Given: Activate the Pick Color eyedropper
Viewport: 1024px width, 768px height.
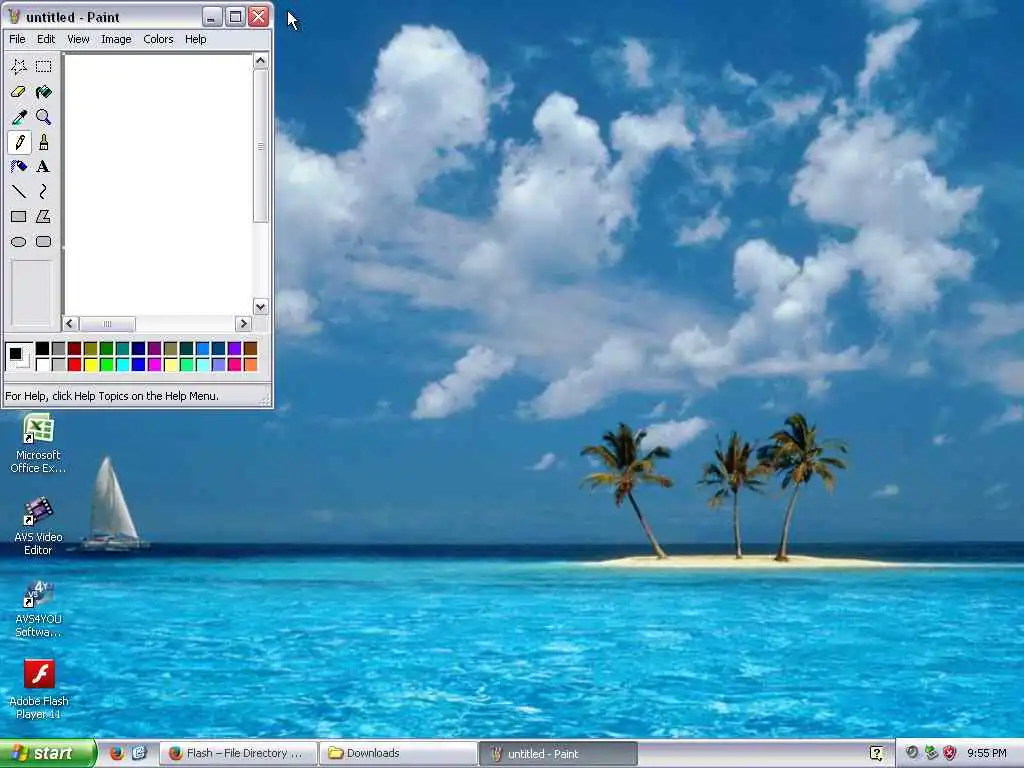Looking at the screenshot, I should click(x=18, y=117).
